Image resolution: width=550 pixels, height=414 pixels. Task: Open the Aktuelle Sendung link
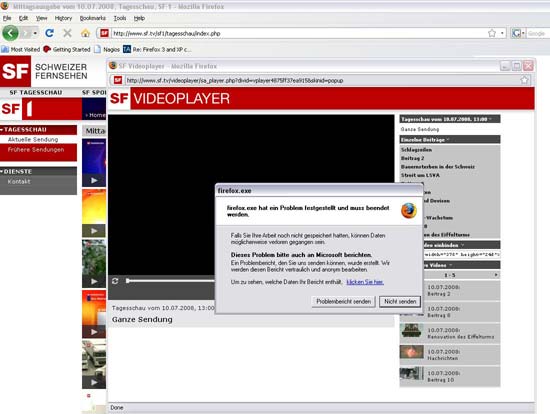pos(33,139)
